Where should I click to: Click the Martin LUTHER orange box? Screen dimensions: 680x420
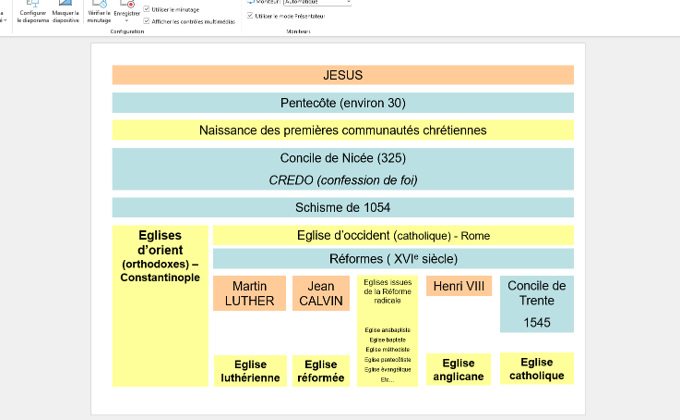pyautogui.click(x=249, y=293)
